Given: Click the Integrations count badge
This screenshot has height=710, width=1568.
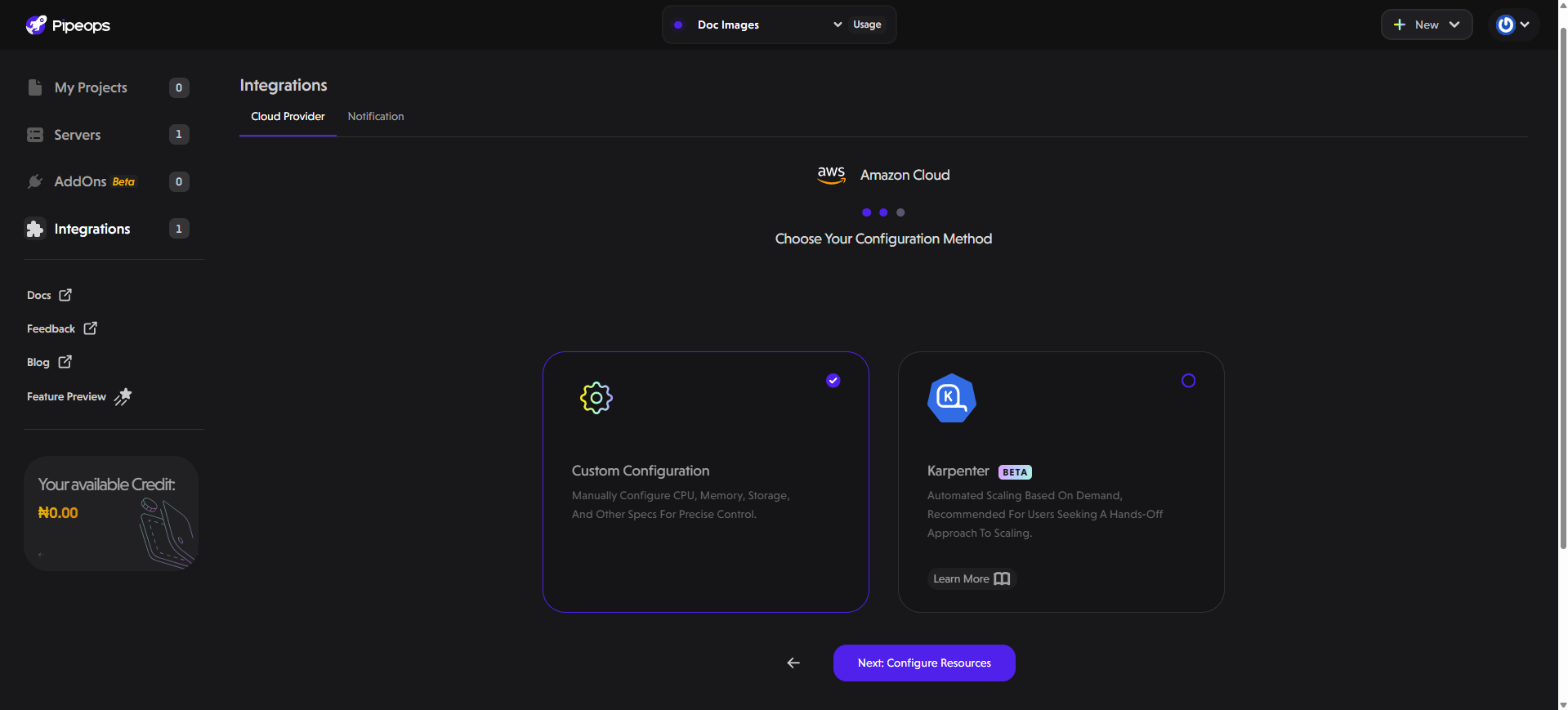Looking at the screenshot, I should pos(179,229).
